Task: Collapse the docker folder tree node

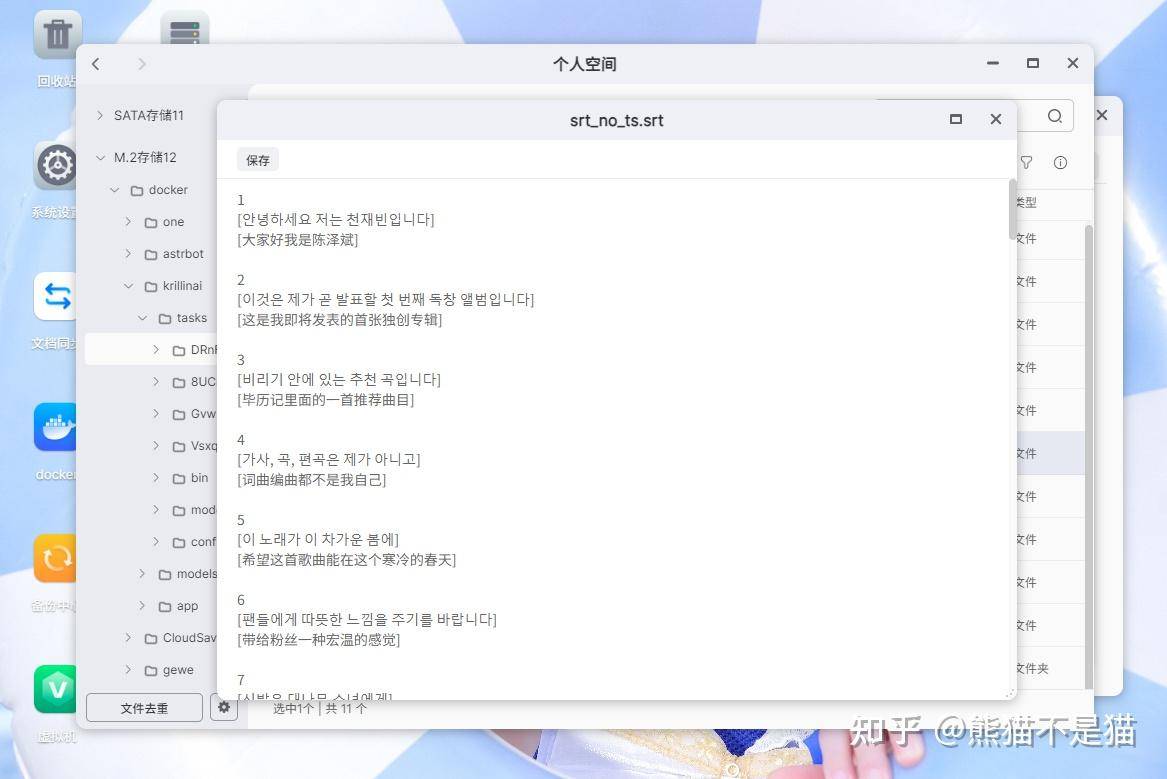Action: click(115, 190)
